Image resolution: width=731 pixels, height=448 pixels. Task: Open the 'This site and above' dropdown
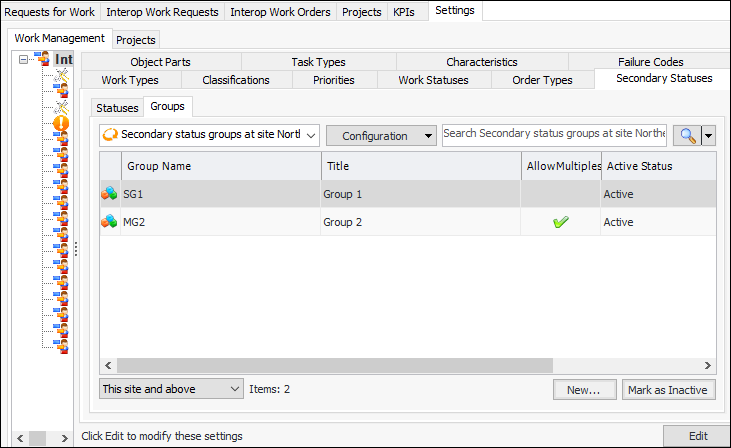171,388
